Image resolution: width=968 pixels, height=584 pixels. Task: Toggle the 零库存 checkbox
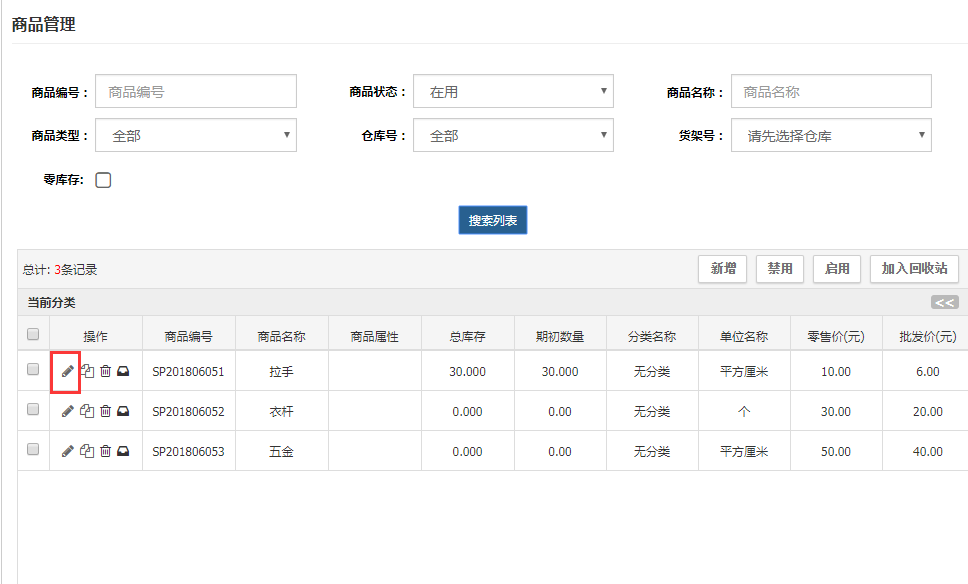pyautogui.click(x=103, y=181)
